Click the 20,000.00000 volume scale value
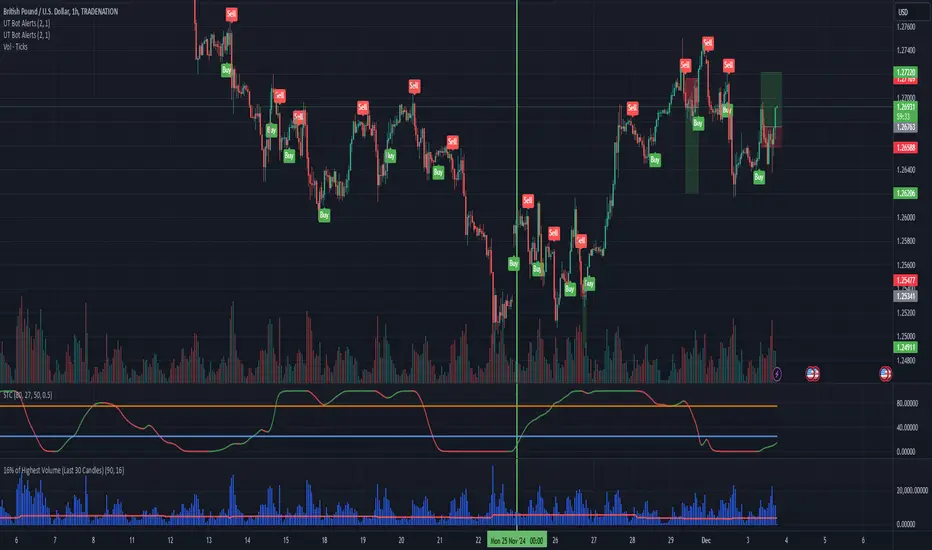This screenshot has width=932, height=550. tap(912, 491)
